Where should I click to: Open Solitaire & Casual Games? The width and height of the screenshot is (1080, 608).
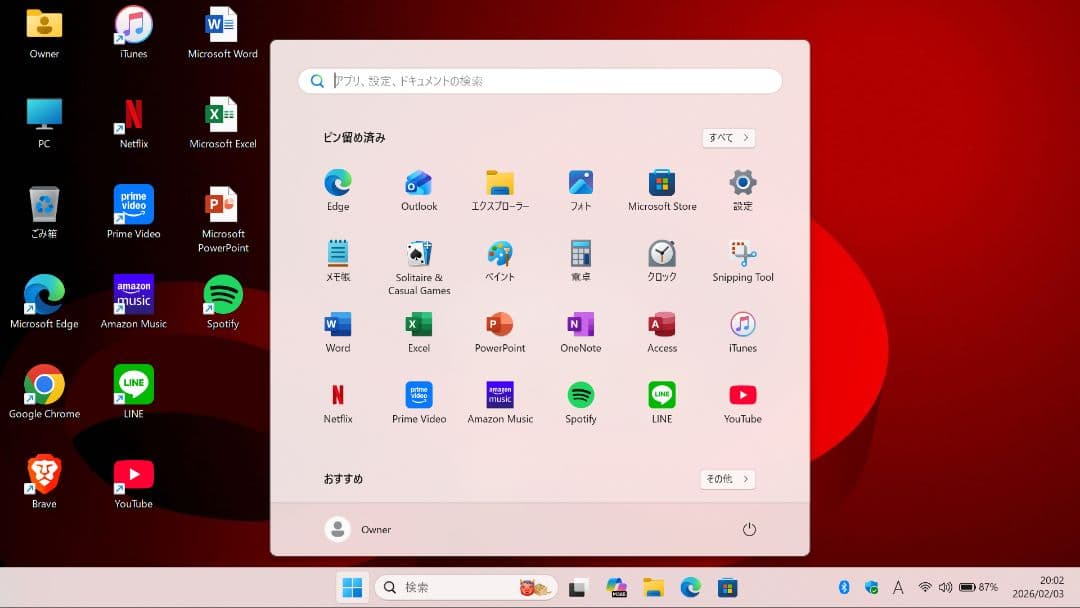coord(418,260)
